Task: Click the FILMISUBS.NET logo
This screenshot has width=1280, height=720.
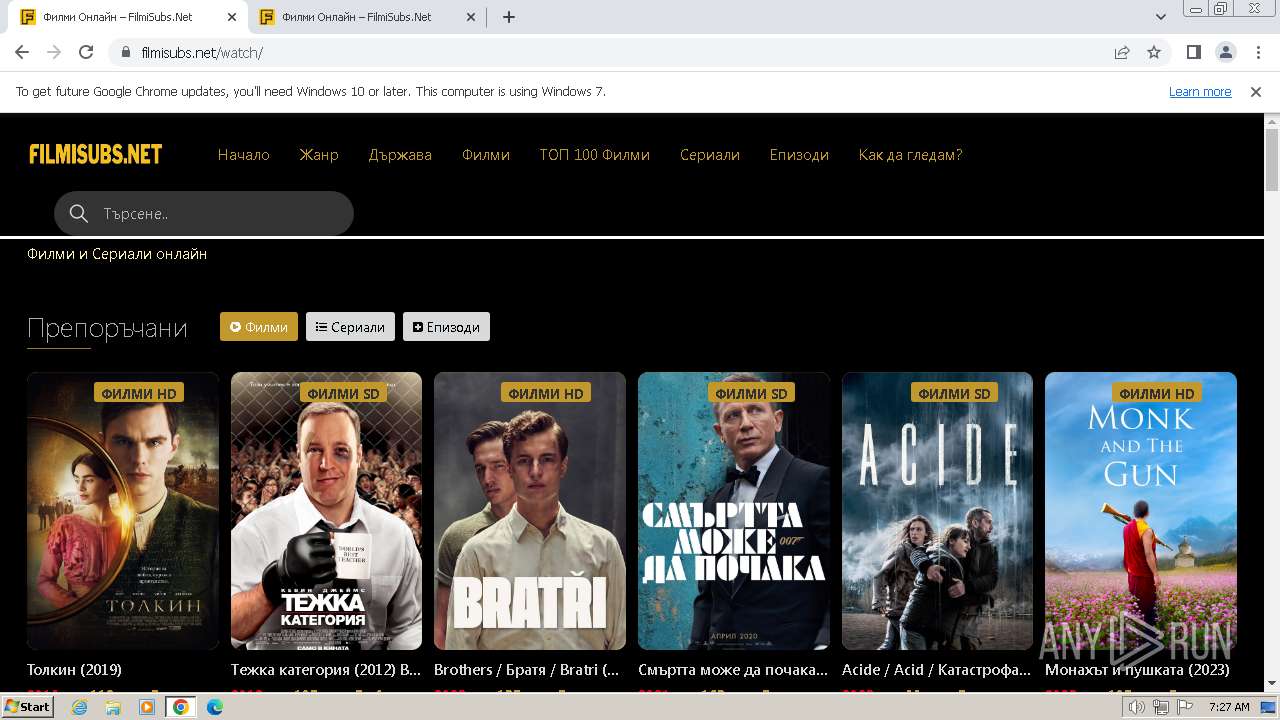Action: point(96,154)
